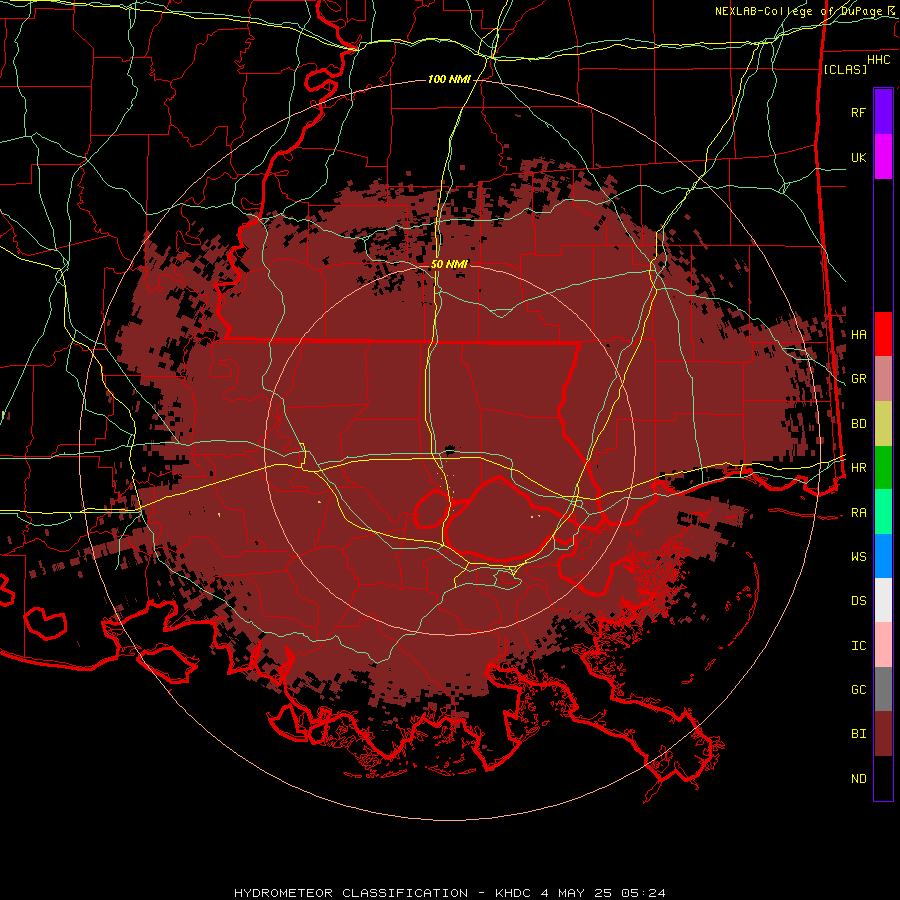
Task: Click the HR legend label
Action: tap(859, 468)
